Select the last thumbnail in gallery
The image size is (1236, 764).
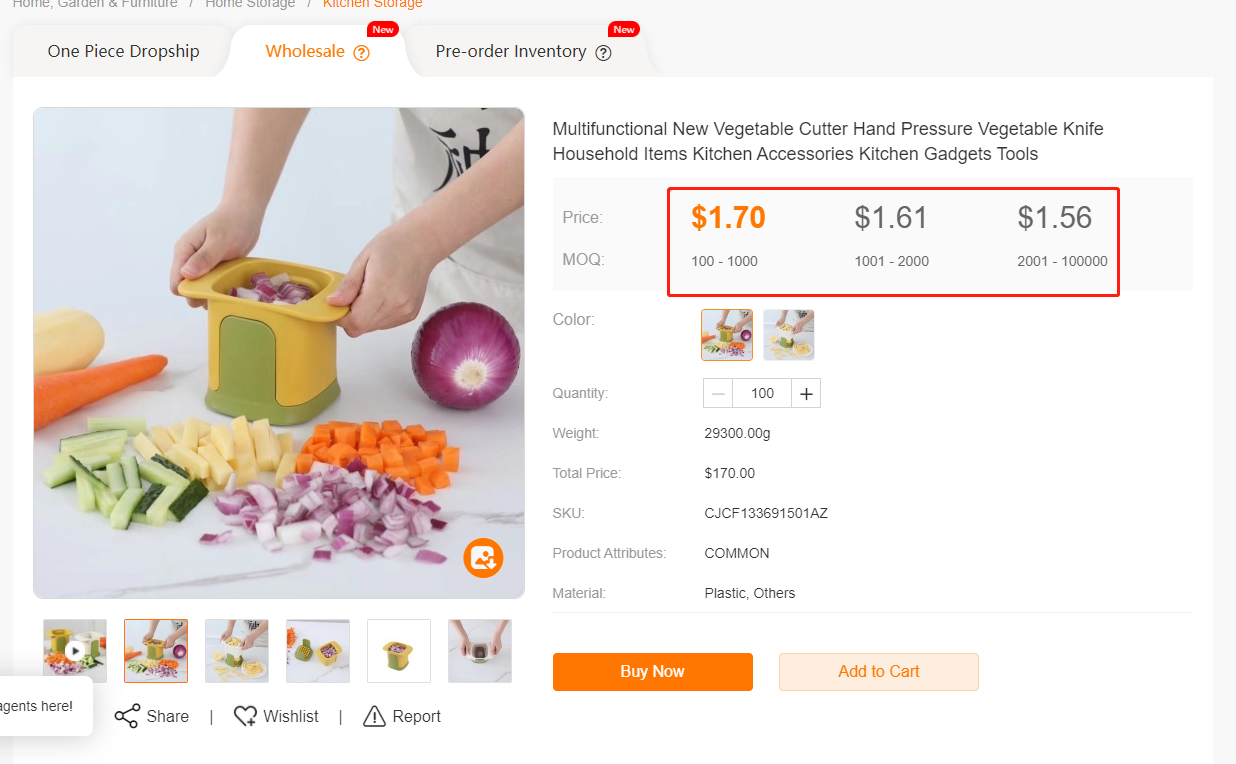[480, 651]
